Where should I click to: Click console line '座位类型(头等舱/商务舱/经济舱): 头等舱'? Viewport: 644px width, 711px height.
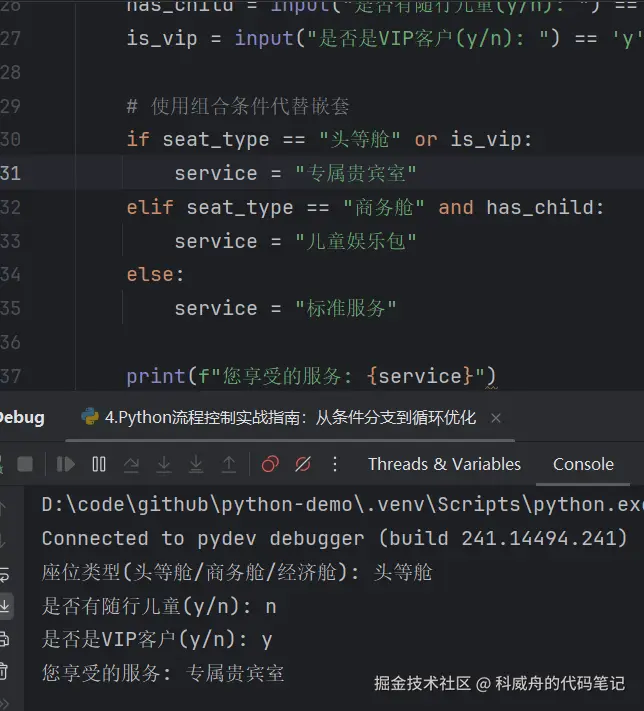point(237,572)
